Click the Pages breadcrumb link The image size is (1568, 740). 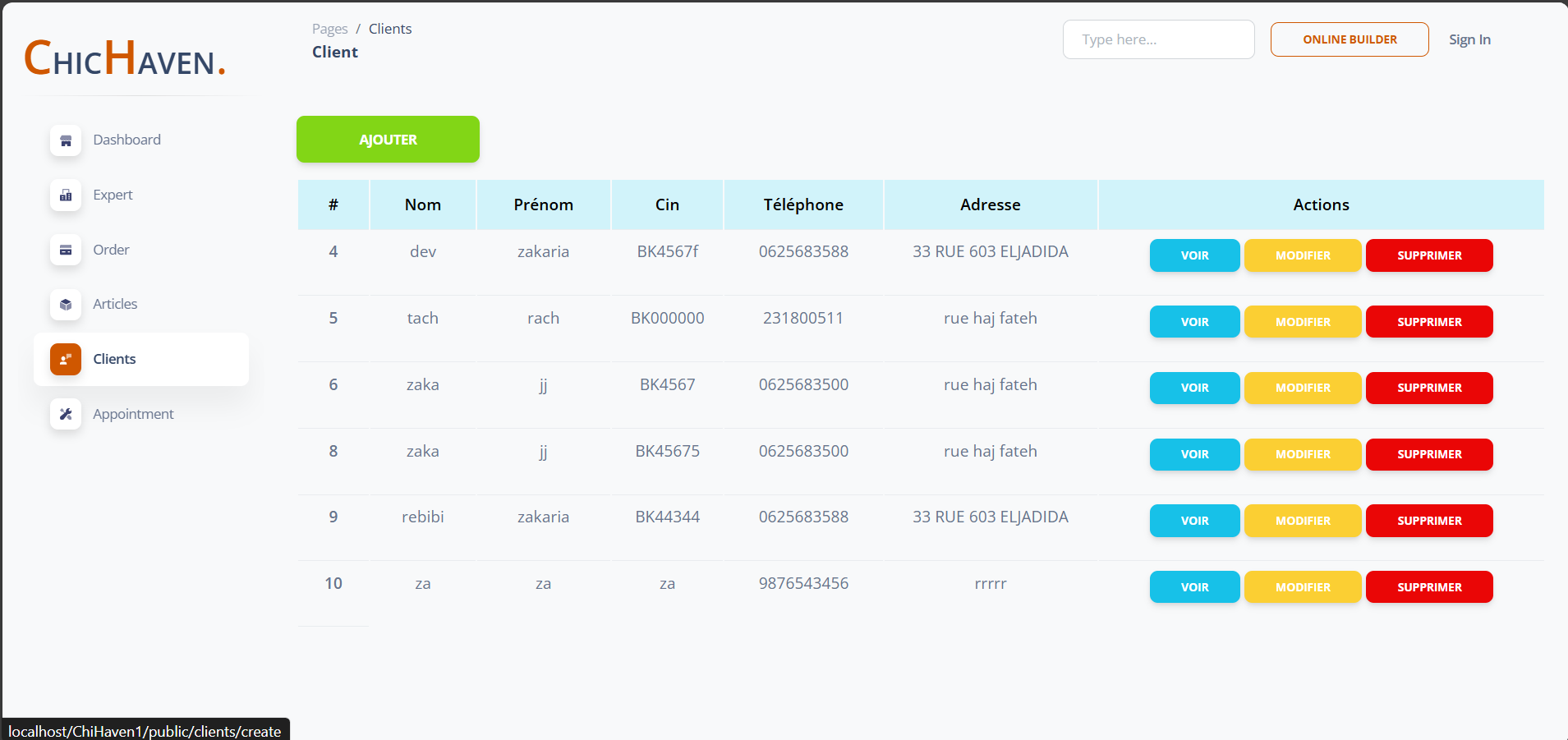pyautogui.click(x=330, y=29)
